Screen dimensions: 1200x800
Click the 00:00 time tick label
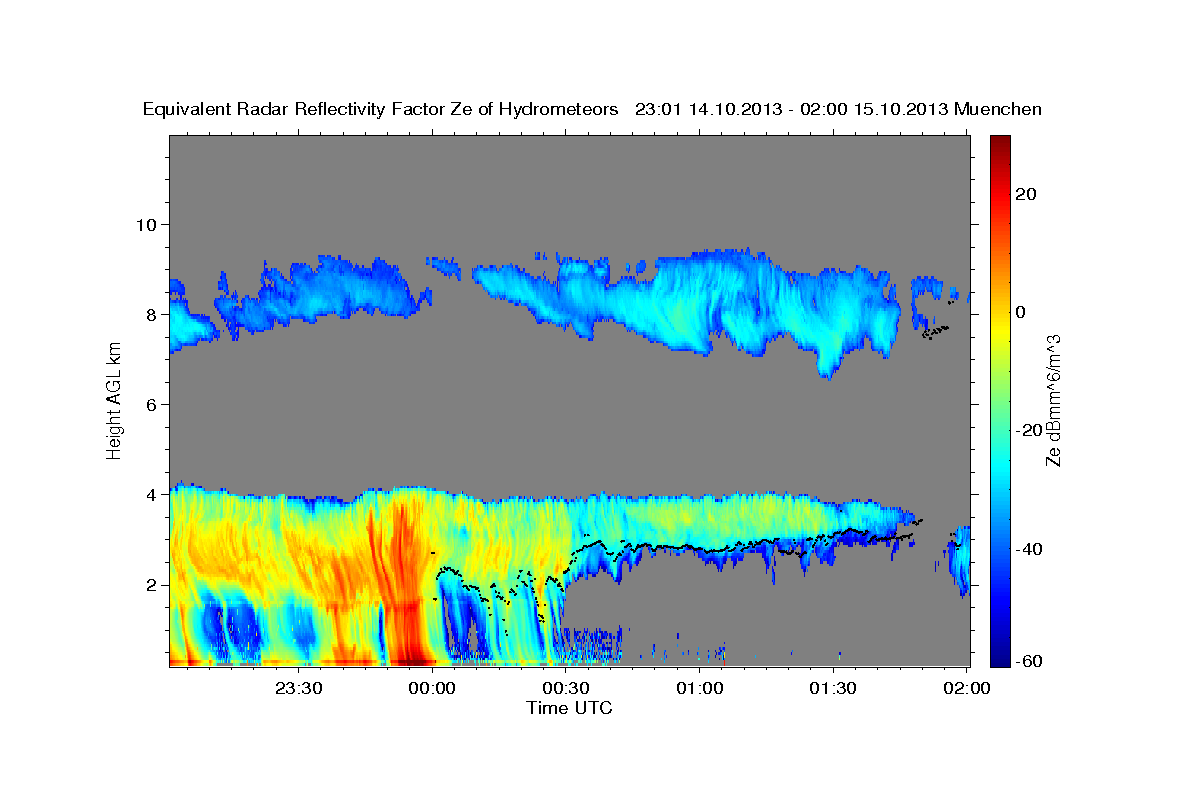pos(433,688)
